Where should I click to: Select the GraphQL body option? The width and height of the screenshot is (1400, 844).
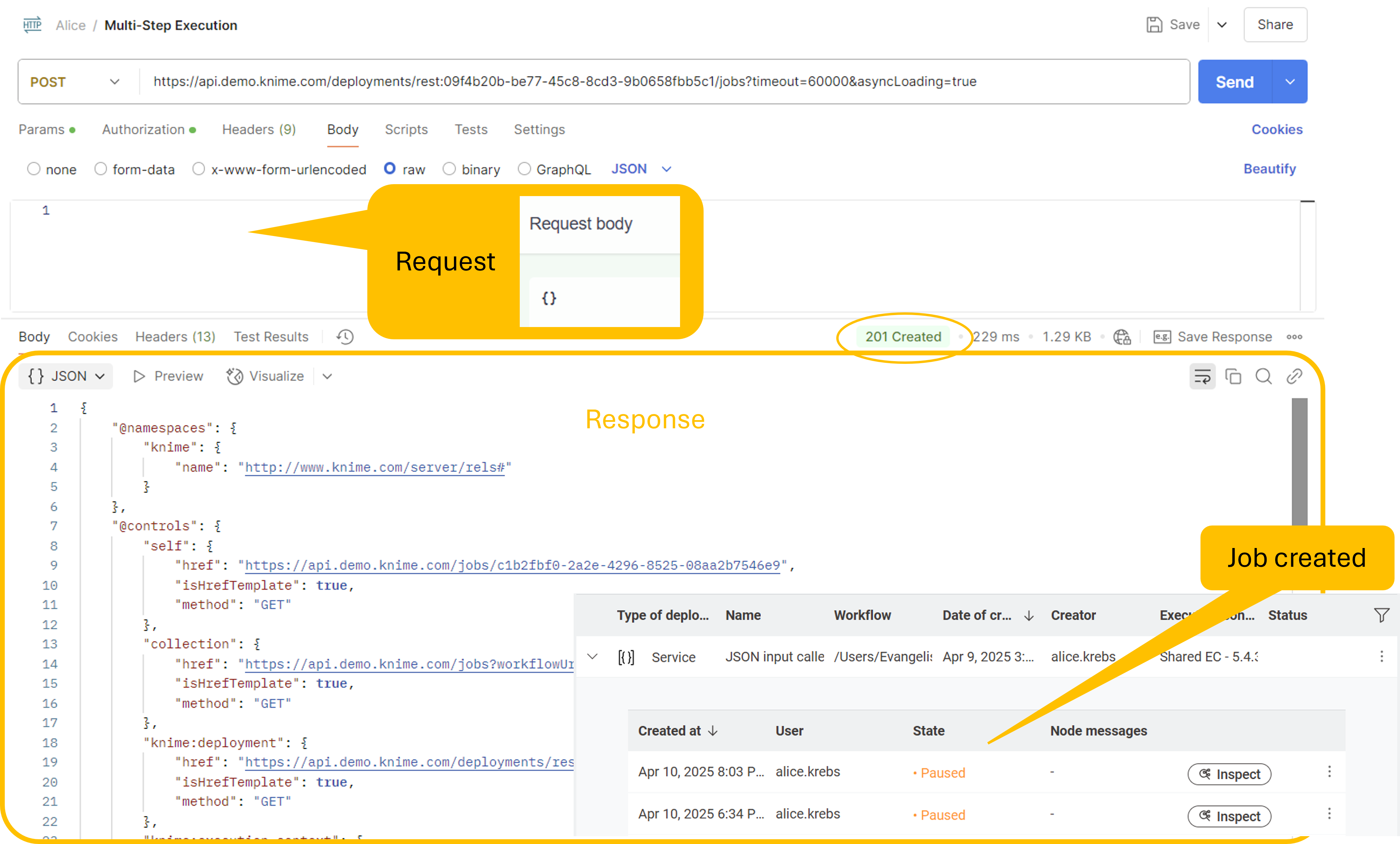point(525,169)
